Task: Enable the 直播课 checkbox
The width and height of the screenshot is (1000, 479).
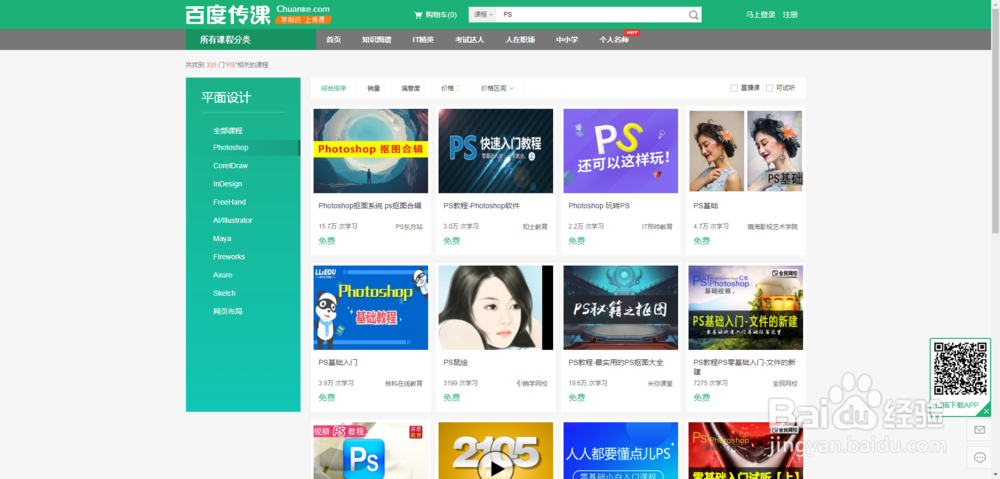Action: [x=734, y=88]
